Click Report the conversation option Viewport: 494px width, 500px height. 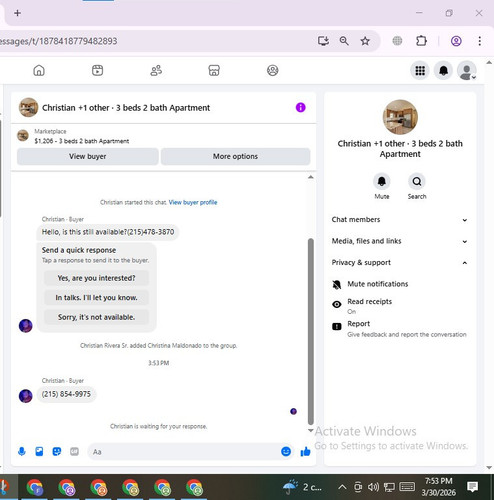point(400,329)
